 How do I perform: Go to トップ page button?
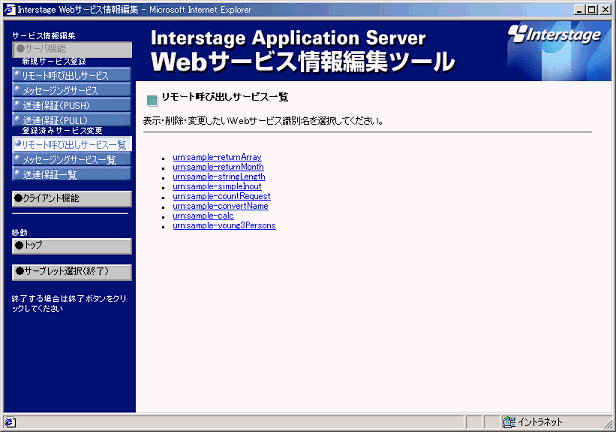(72, 246)
